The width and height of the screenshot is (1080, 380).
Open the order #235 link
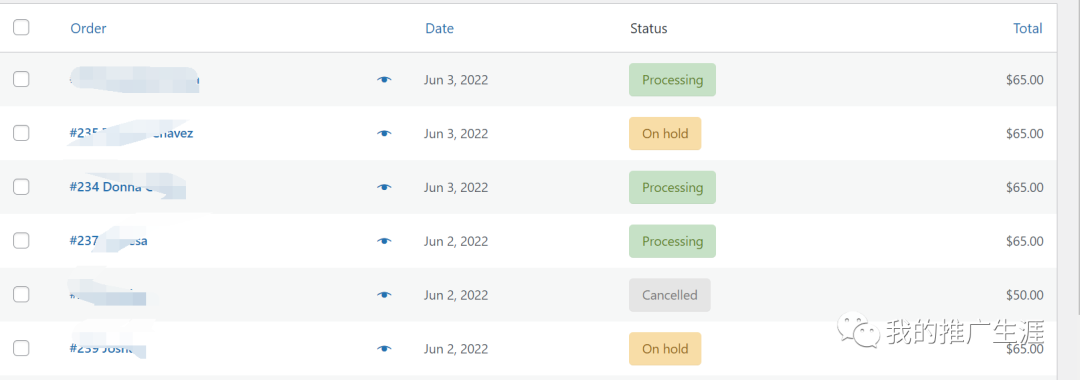coord(131,134)
